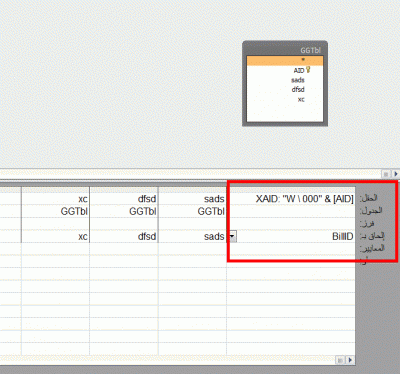400x374 pixels.
Task: Open the Append To dropdown arrow beside sads
Action: [232, 237]
